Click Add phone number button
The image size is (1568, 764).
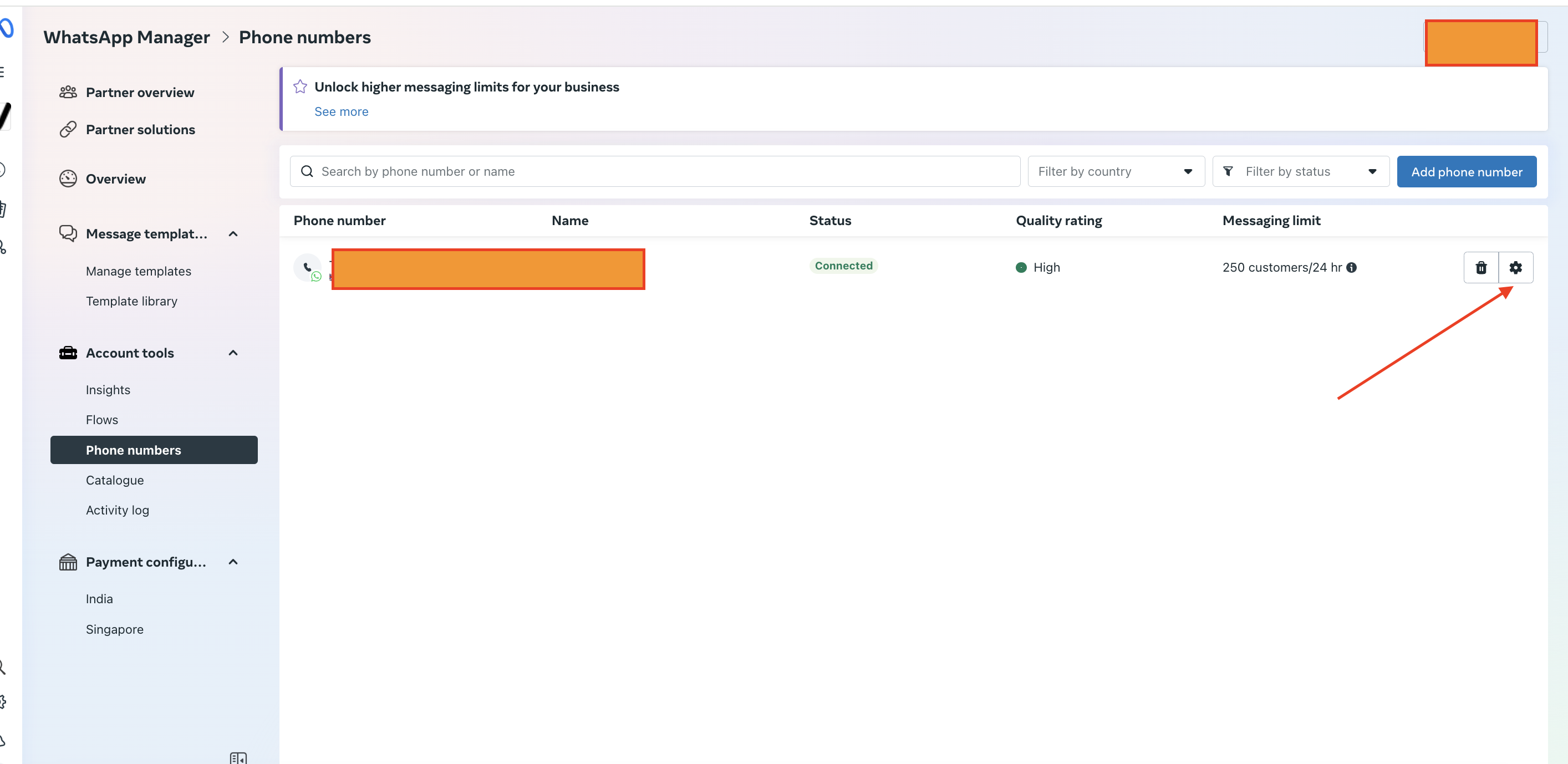pos(1467,172)
